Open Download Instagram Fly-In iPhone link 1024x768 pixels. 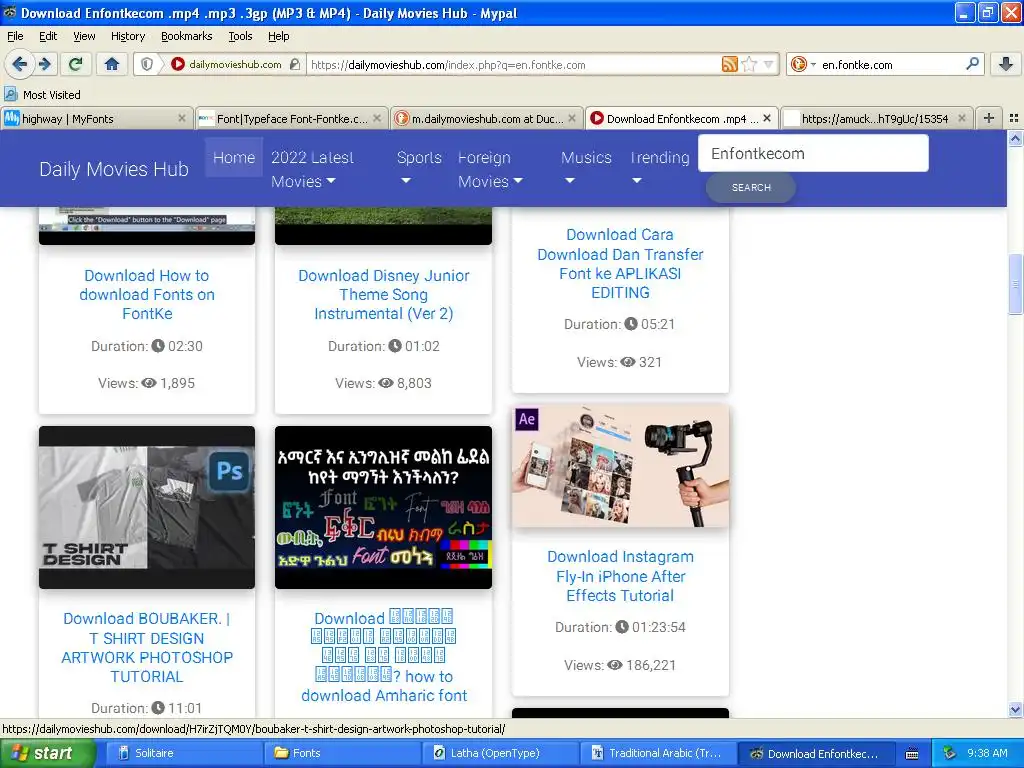pos(620,576)
